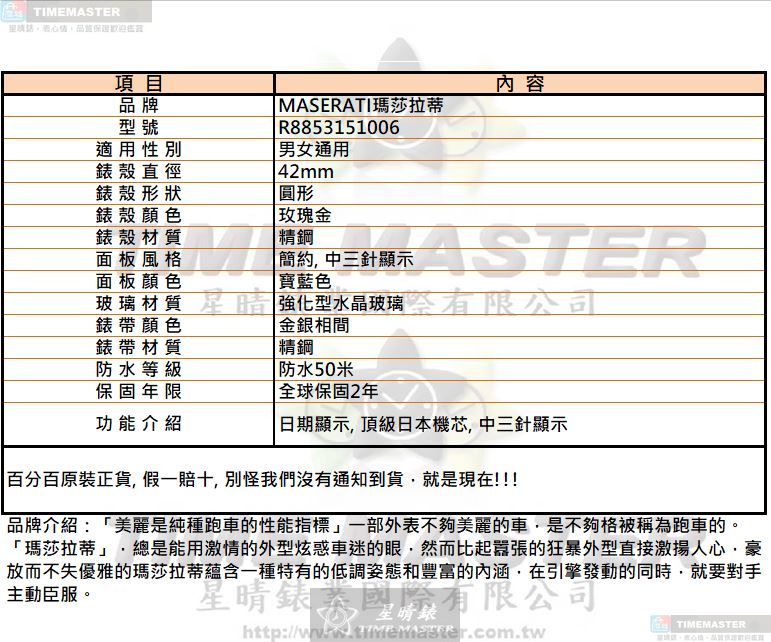771x642 pixels.
Task: Select the MASERATI瑪莎拉蒂 brand value
Action: [361, 105]
